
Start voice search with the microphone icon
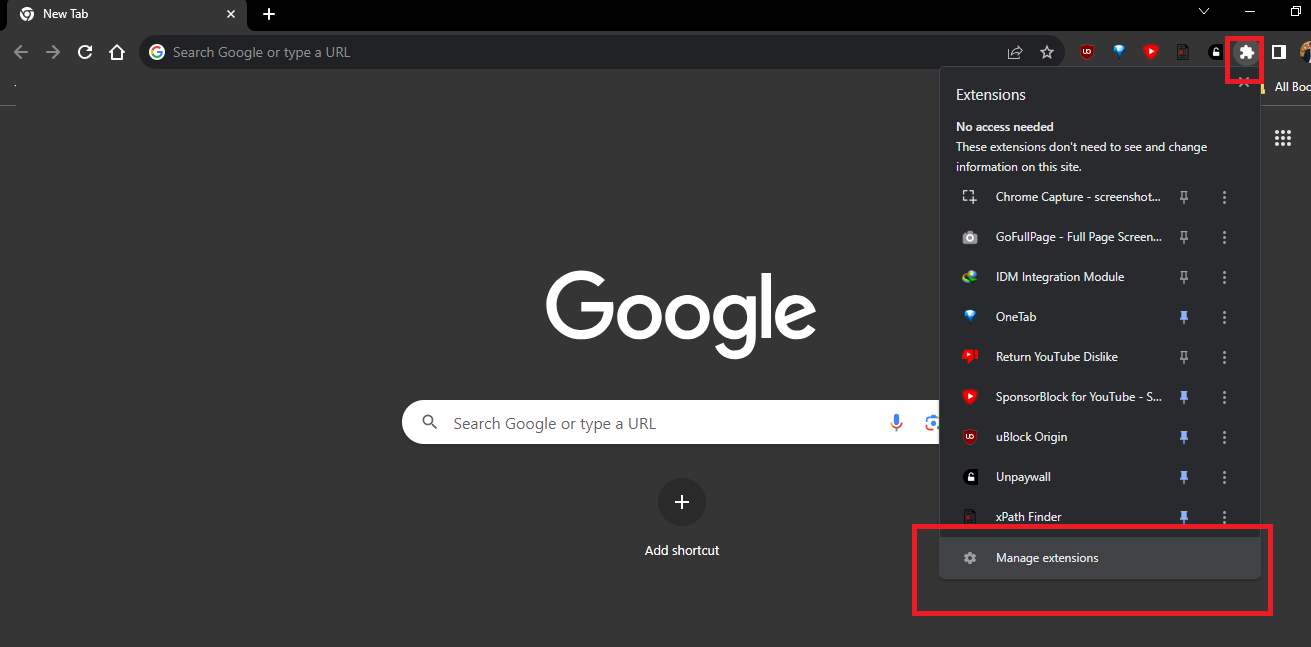897,423
